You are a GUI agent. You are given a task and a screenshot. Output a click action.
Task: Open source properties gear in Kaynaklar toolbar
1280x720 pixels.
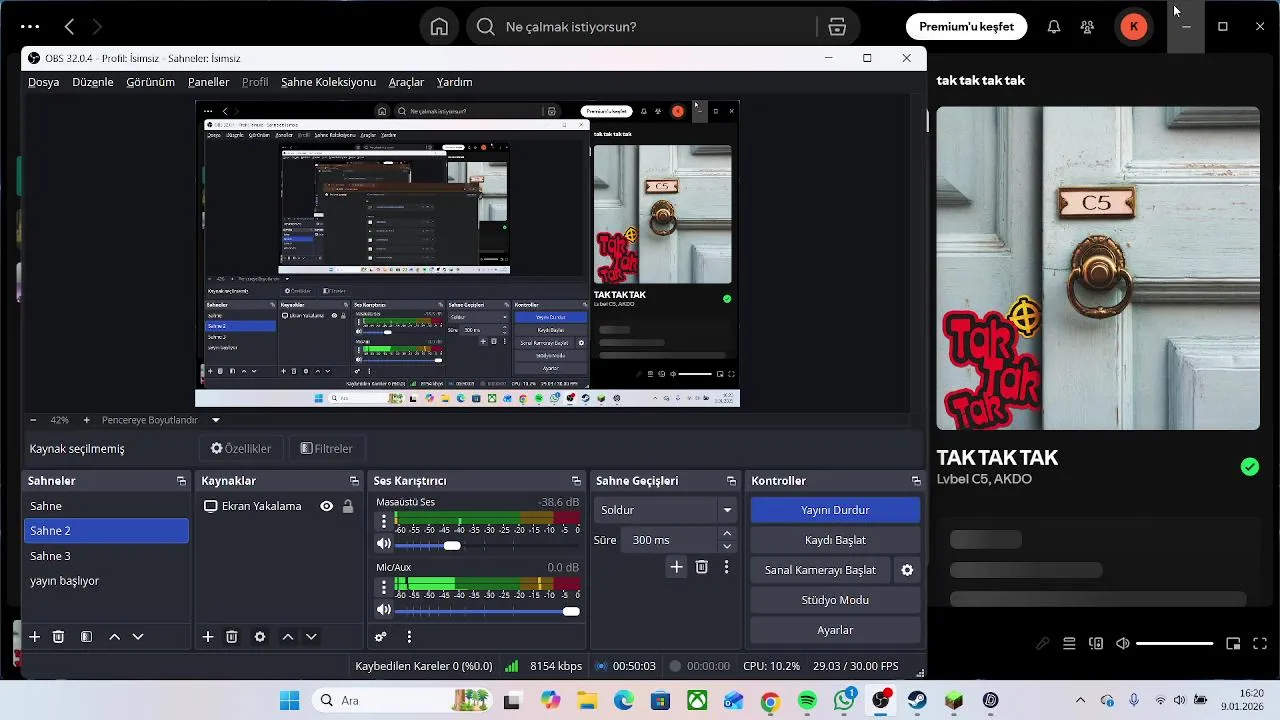pos(260,637)
